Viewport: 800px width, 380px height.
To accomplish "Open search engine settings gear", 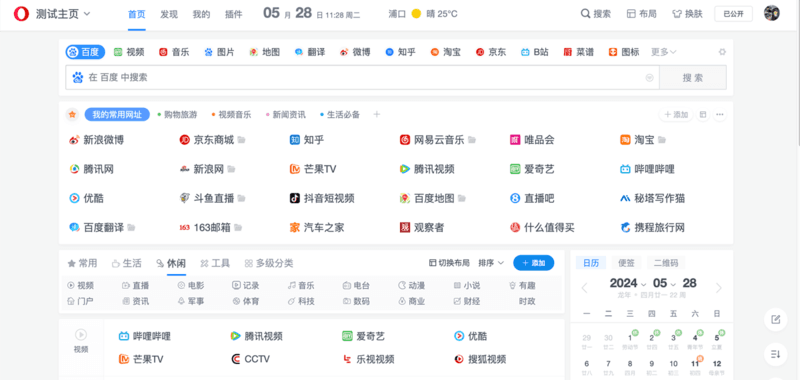I will click(x=722, y=52).
